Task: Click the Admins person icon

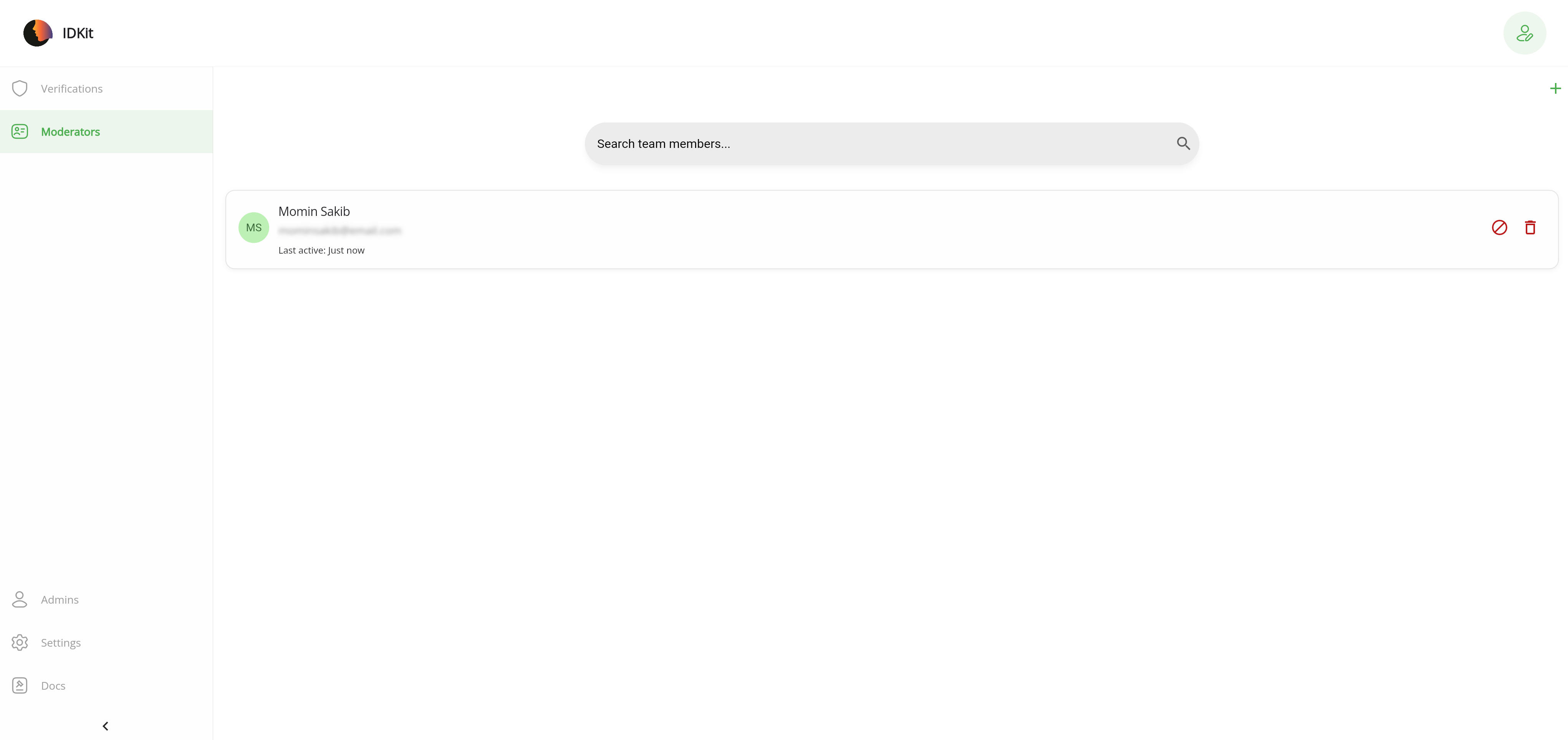Action: (20, 600)
